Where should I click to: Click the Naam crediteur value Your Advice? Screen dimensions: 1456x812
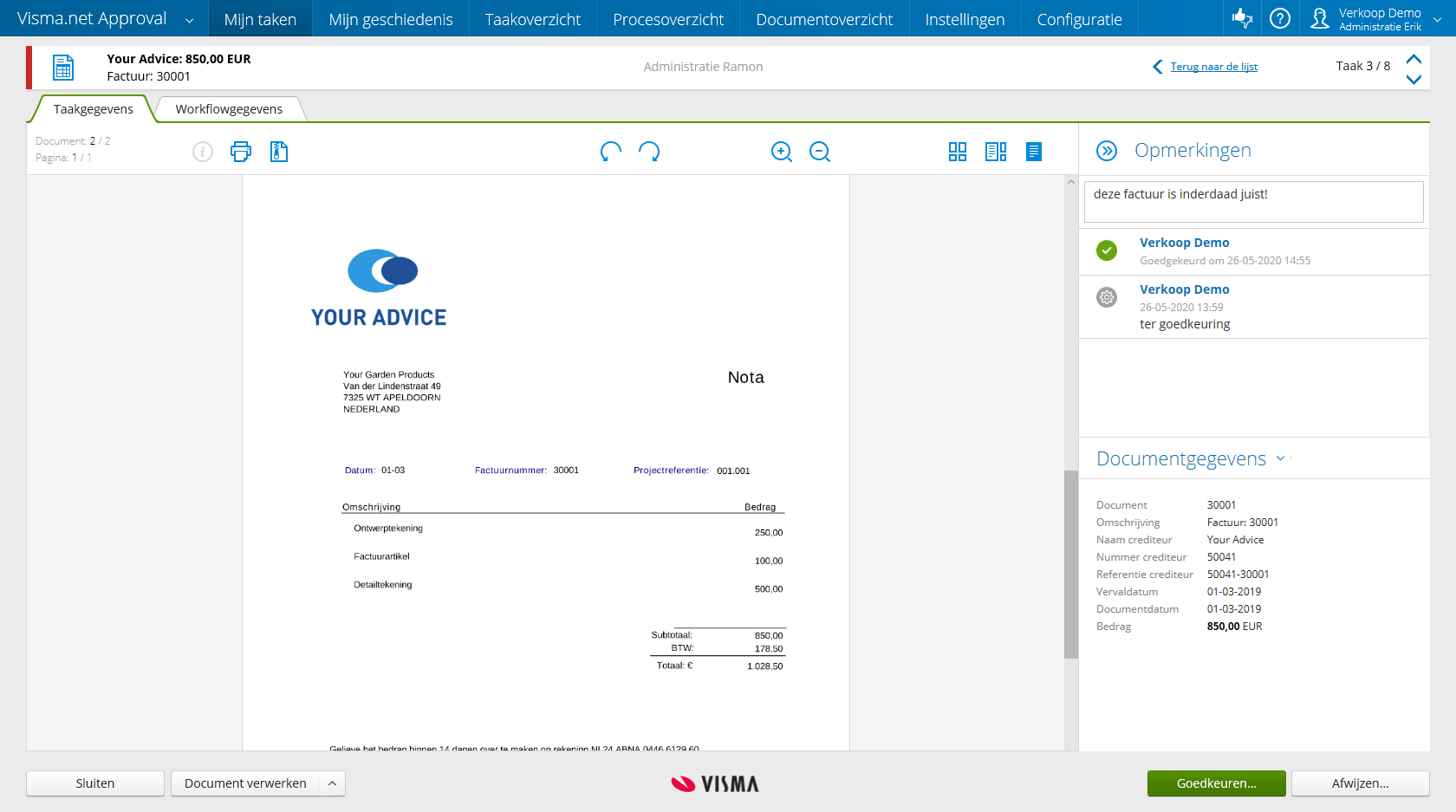click(x=1235, y=540)
